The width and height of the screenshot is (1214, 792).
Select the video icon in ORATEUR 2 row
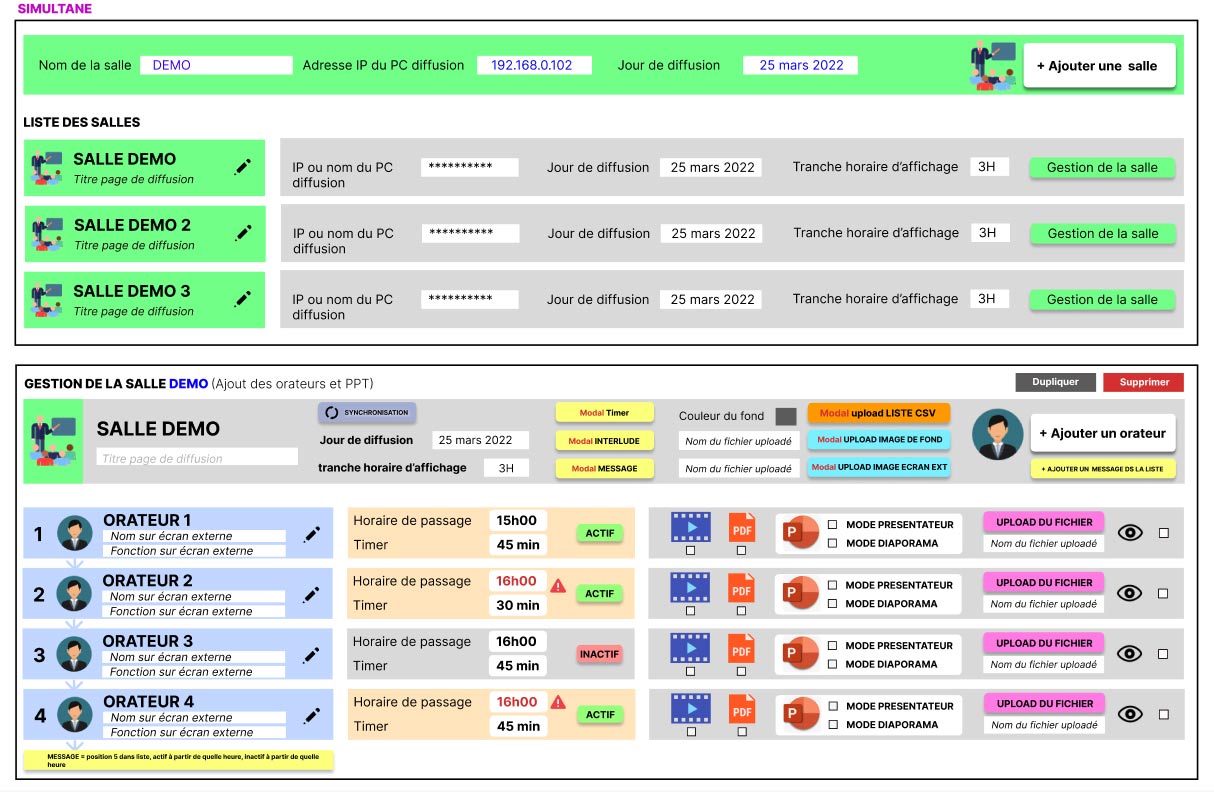(x=690, y=587)
